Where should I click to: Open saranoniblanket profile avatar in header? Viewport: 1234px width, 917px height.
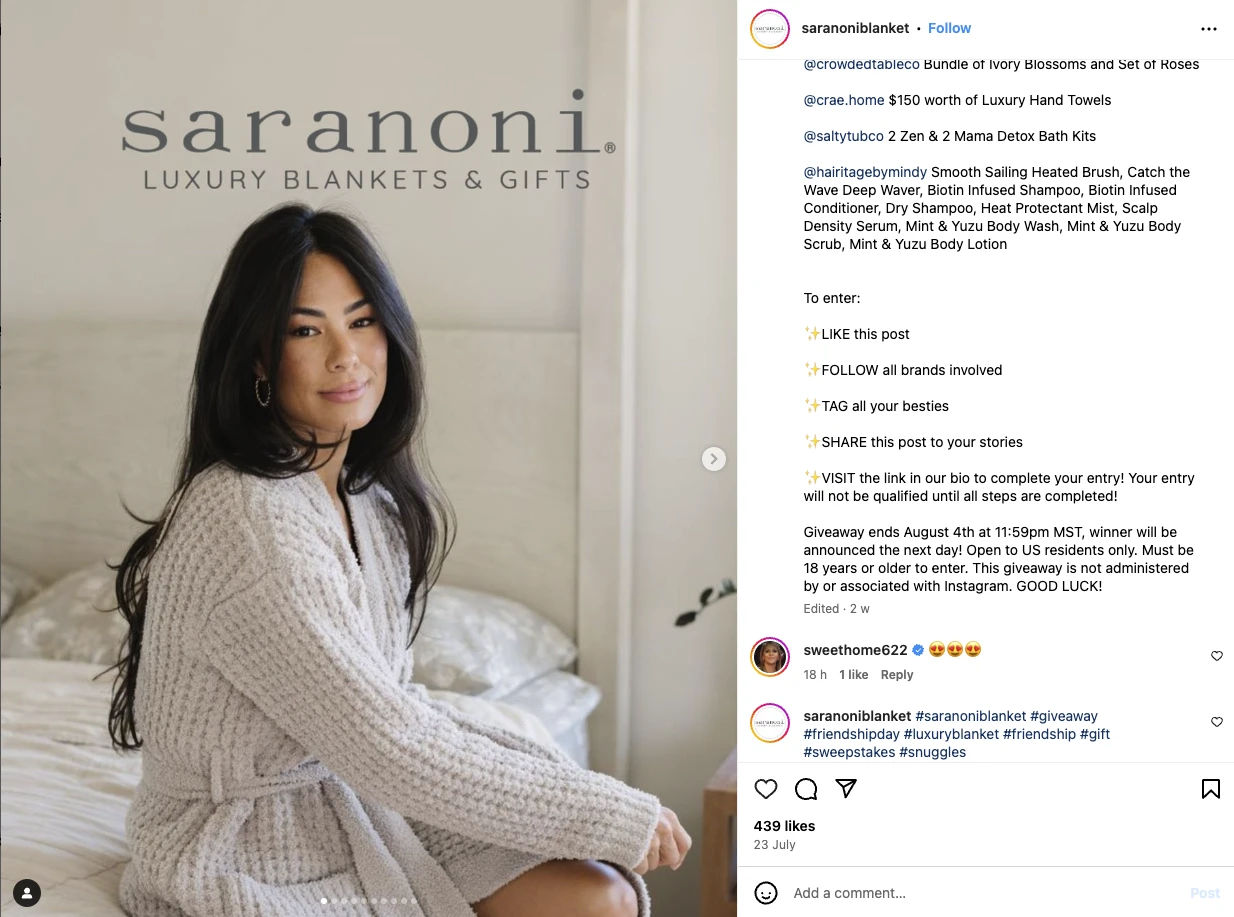(x=770, y=29)
